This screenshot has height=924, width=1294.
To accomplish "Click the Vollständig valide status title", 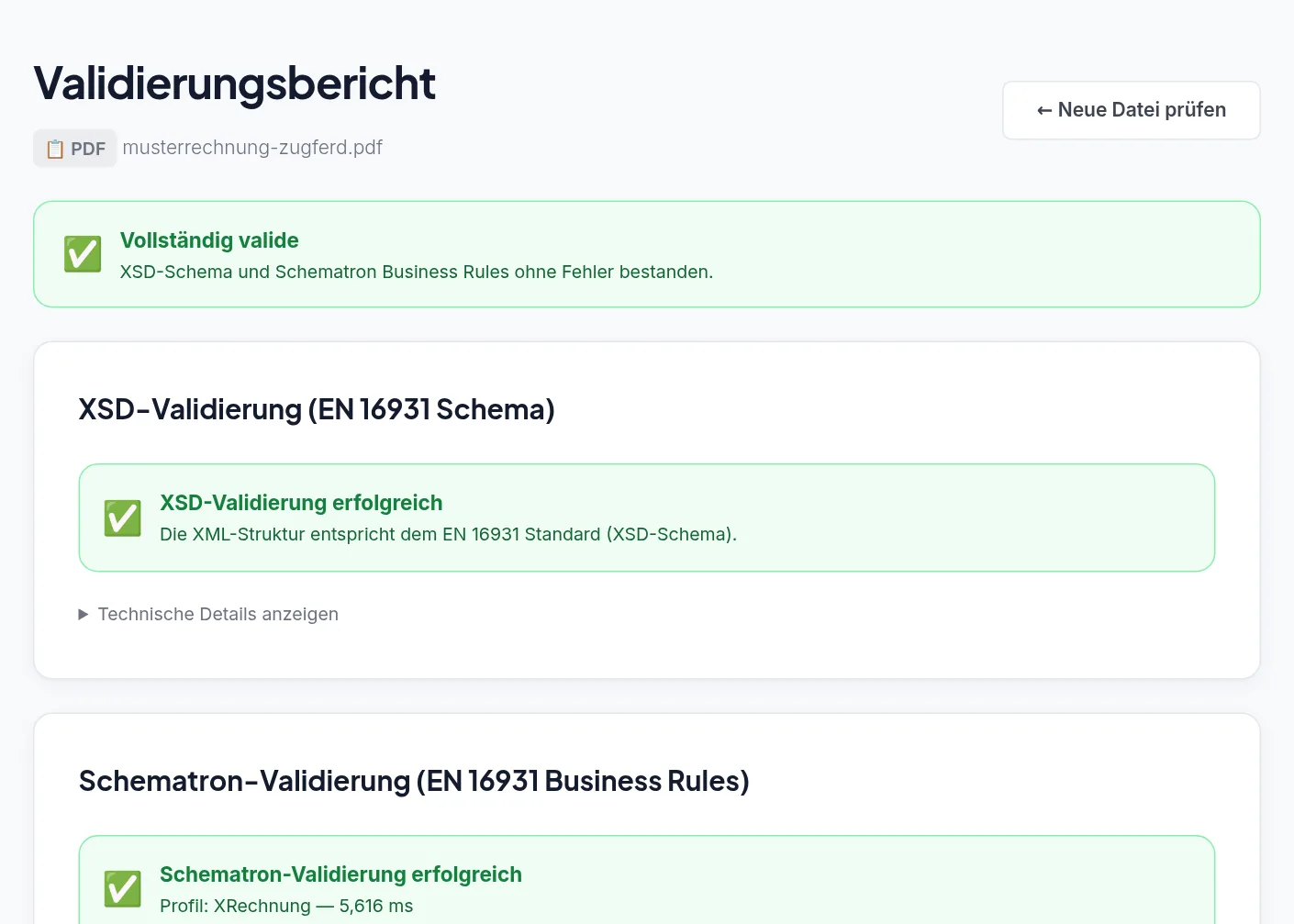I will pyautogui.click(x=209, y=240).
